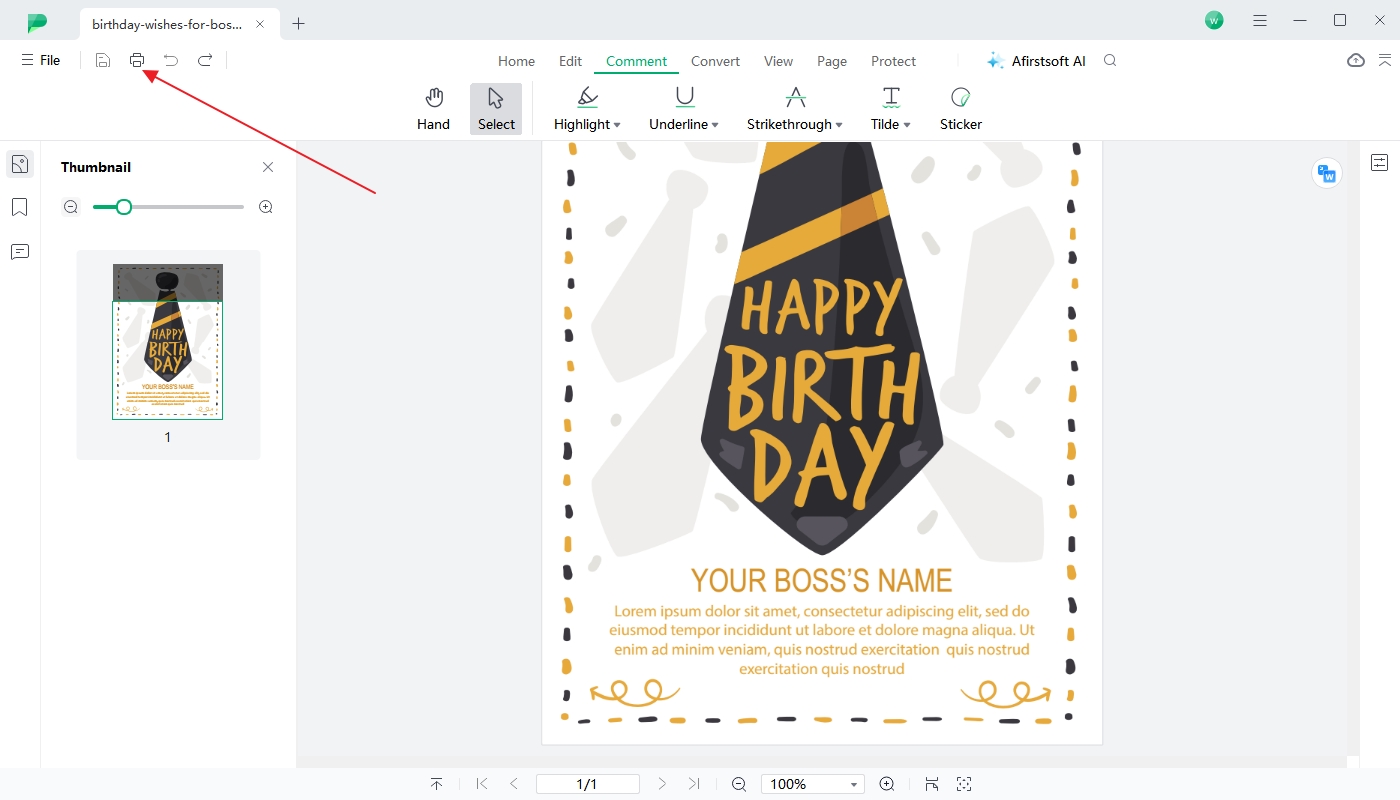Screen dimensions: 1400x800
Task: Click the Save icon in the quick toolbar
Action: click(x=103, y=60)
